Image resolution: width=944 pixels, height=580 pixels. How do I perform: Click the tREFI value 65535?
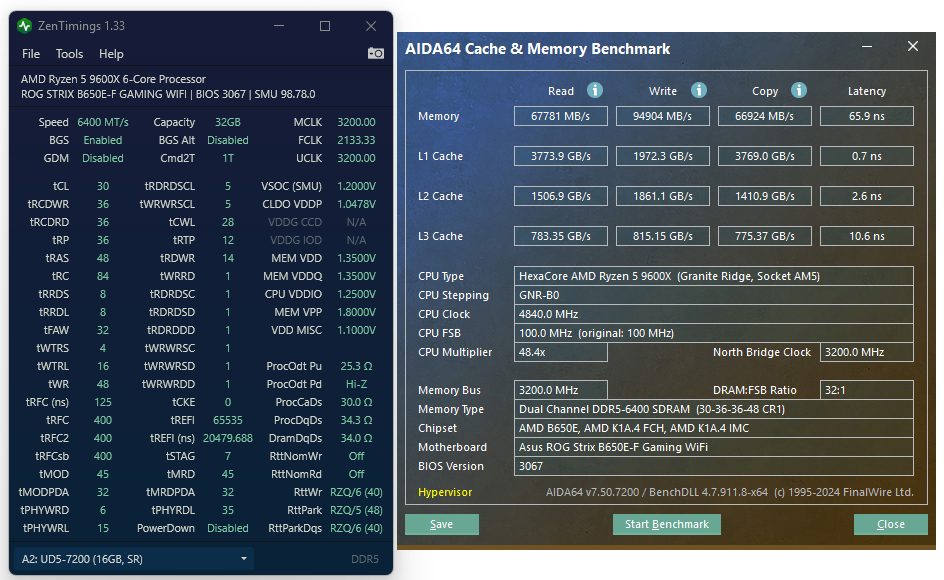pyautogui.click(x=228, y=420)
